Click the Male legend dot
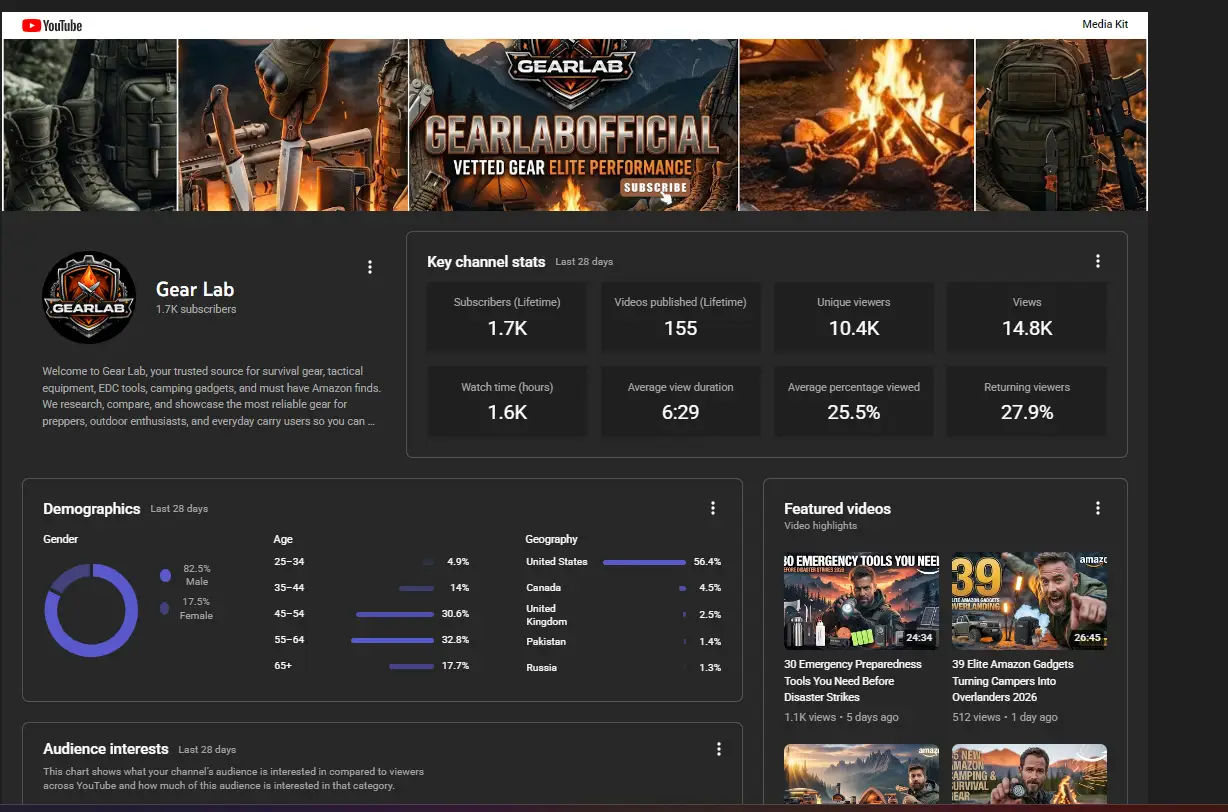The image size is (1228, 812). [x=165, y=575]
